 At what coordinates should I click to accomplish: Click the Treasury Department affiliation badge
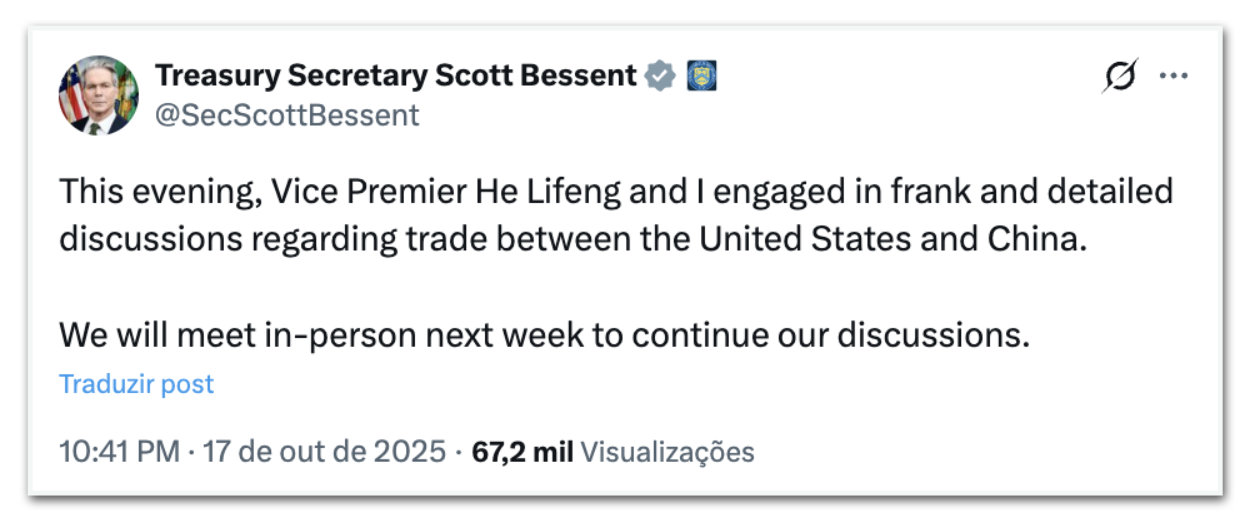point(702,76)
